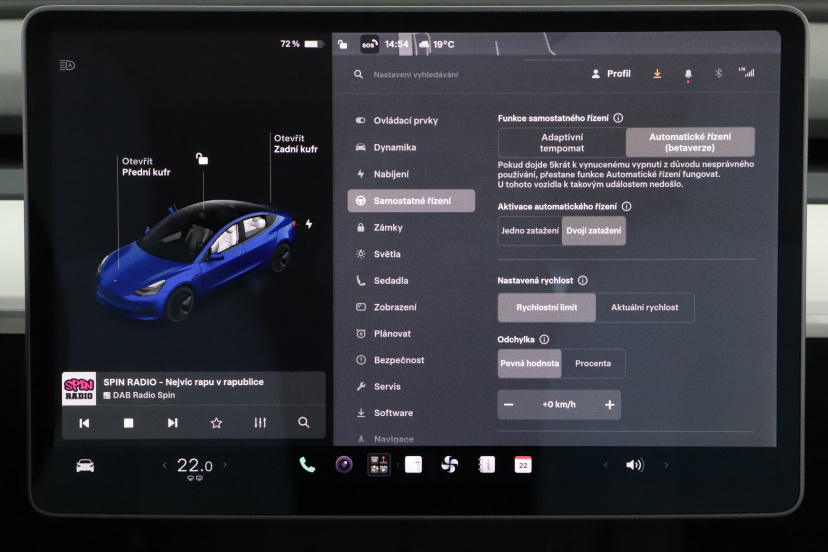This screenshot has width=828, height=552.
Task: Set speed to Rychlostní limit
Action: click(547, 307)
